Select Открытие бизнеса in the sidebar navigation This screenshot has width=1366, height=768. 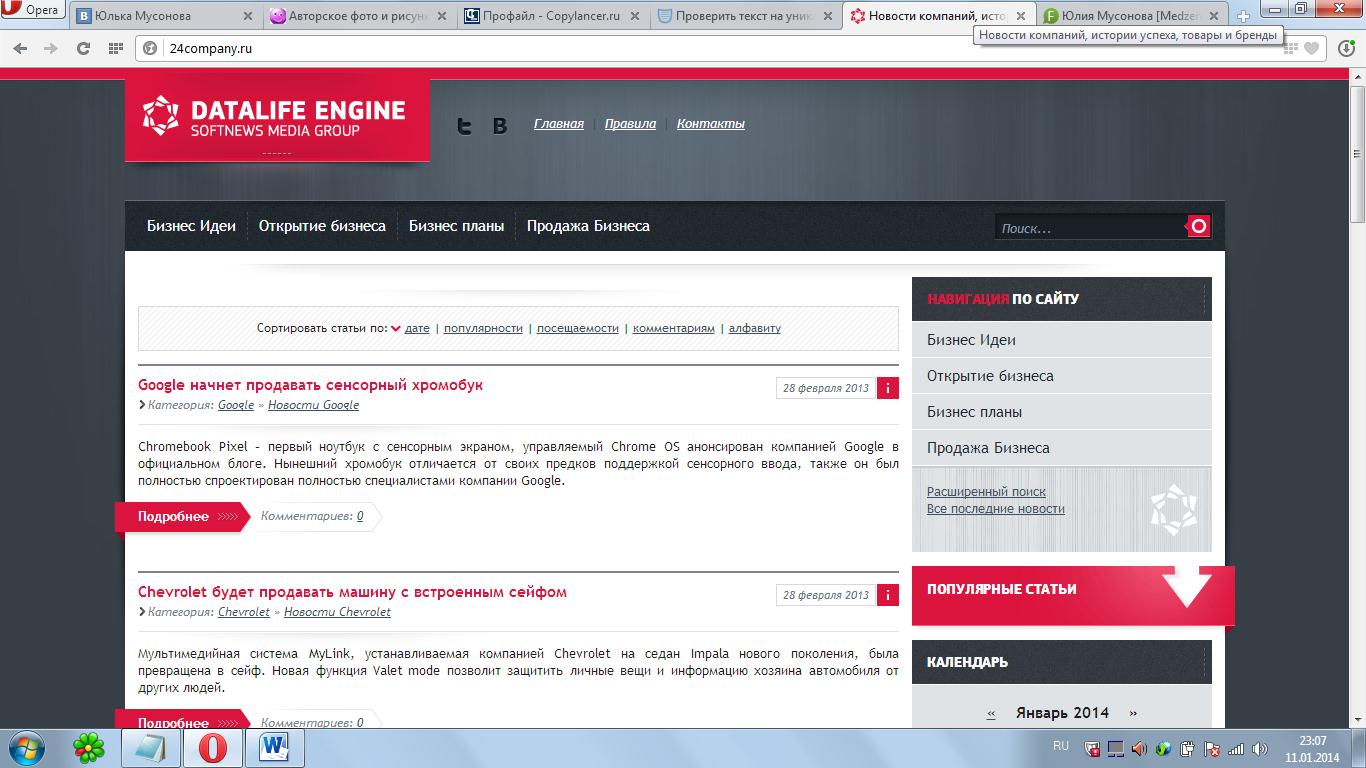(1062, 376)
